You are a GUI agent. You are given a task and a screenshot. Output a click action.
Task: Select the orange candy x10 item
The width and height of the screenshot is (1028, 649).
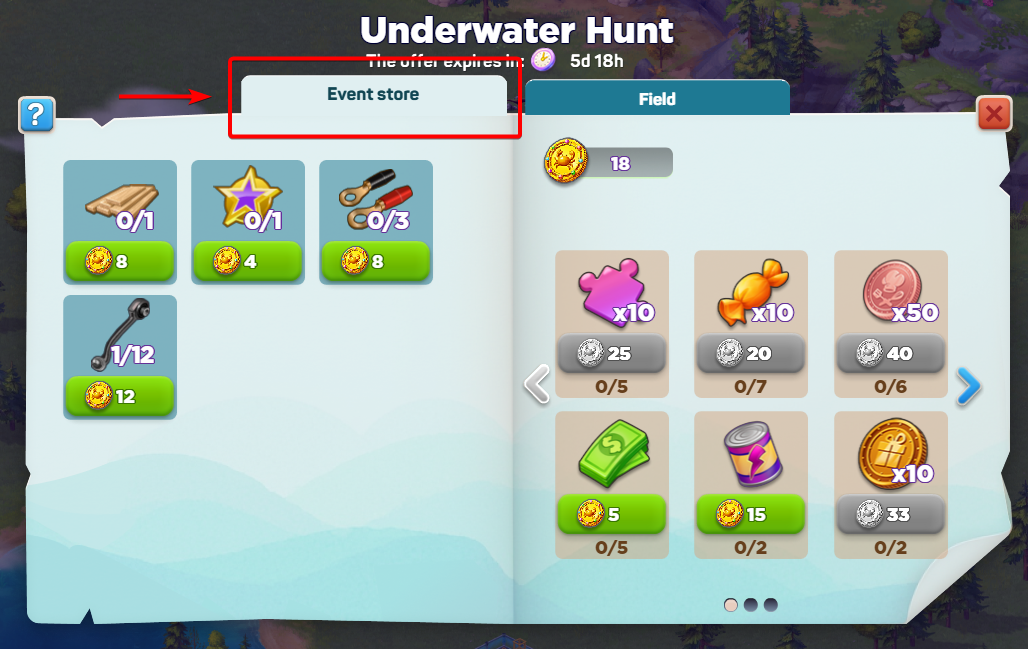pos(753,292)
